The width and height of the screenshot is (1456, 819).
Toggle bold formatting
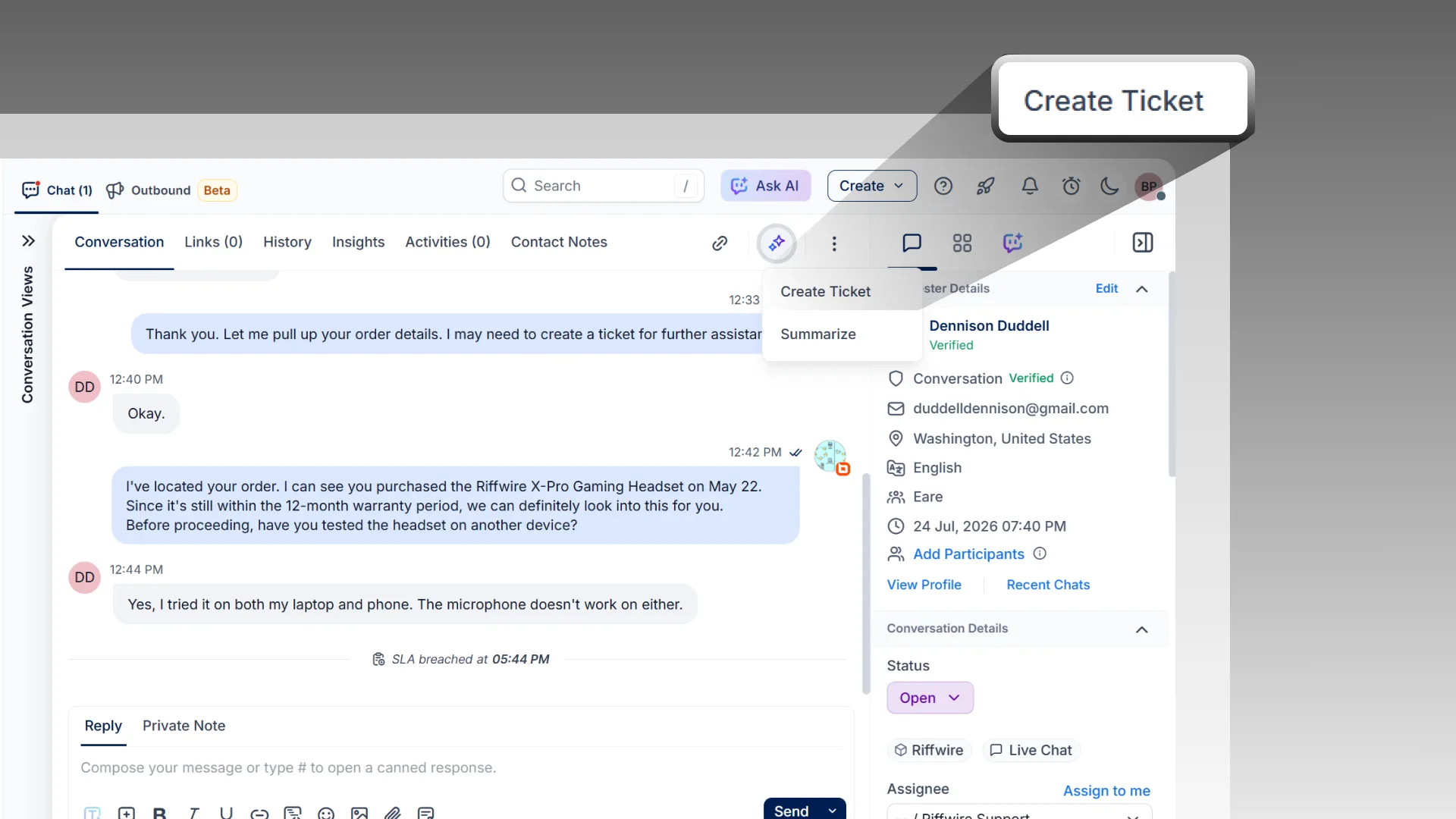coord(159,813)
